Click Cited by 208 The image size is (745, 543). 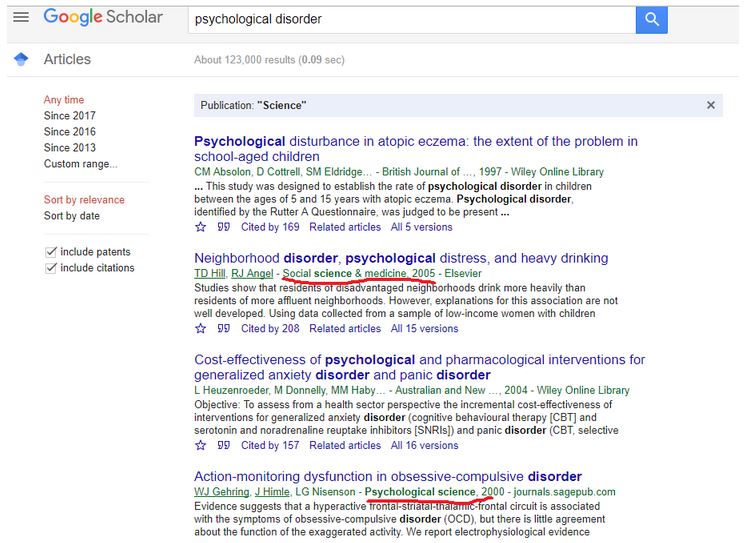270,329
